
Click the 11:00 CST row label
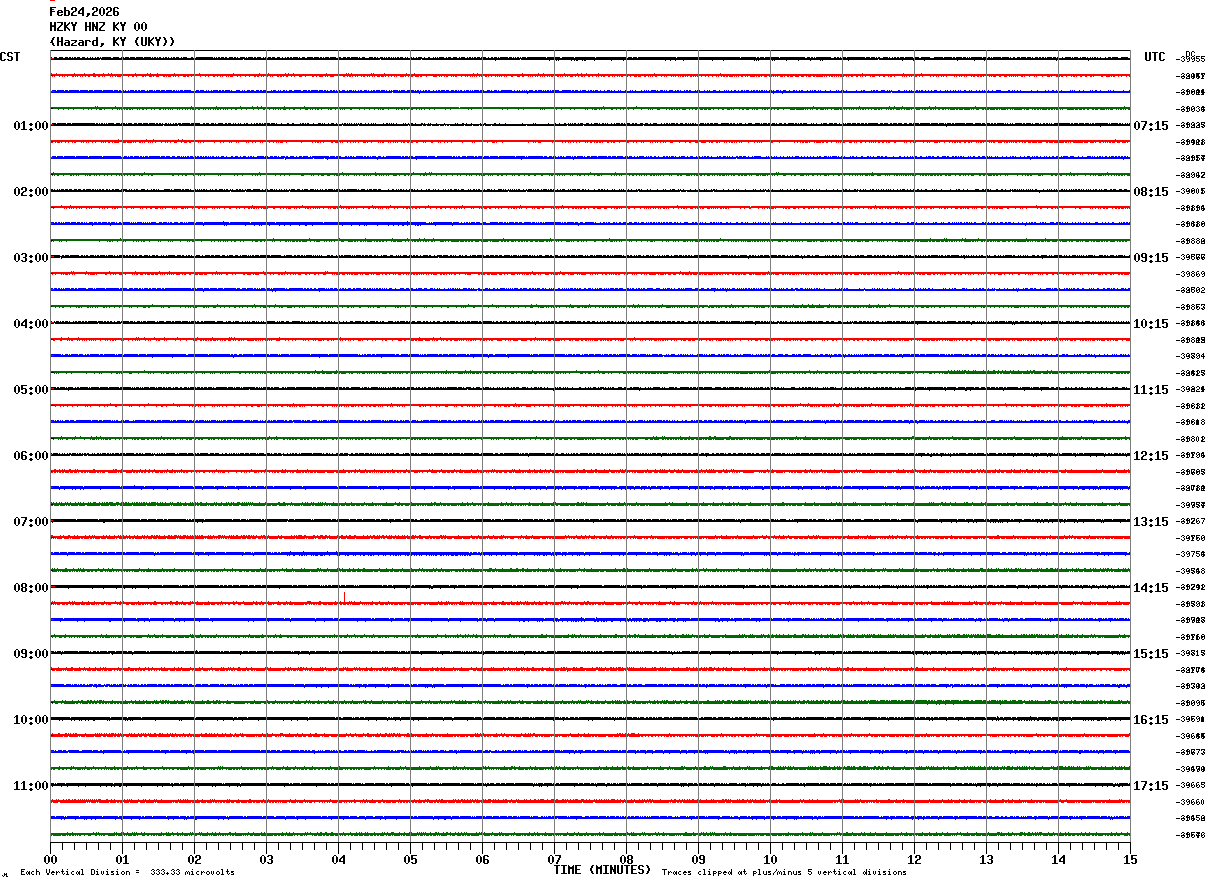(31, 786)
